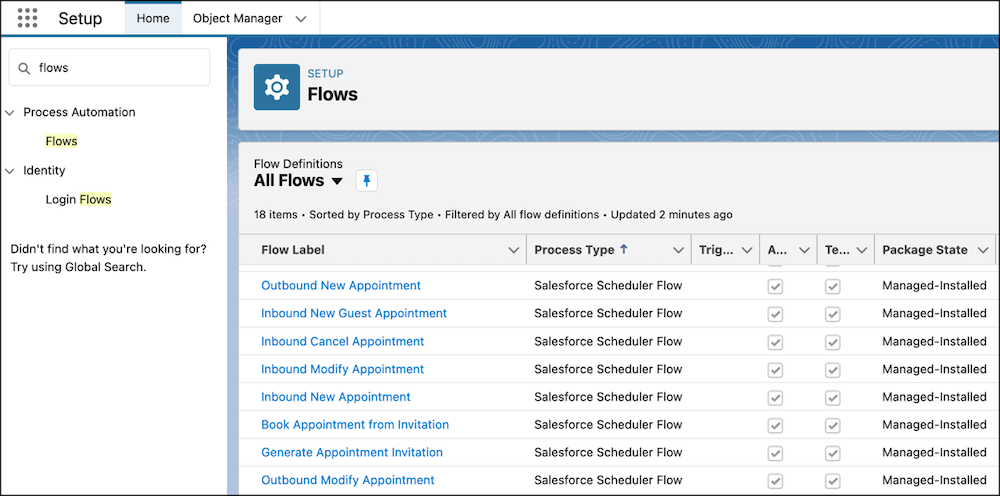1000x496 pixels.
Task: Open the Trig... column menu chevron
Action: (x=747, y=251)
